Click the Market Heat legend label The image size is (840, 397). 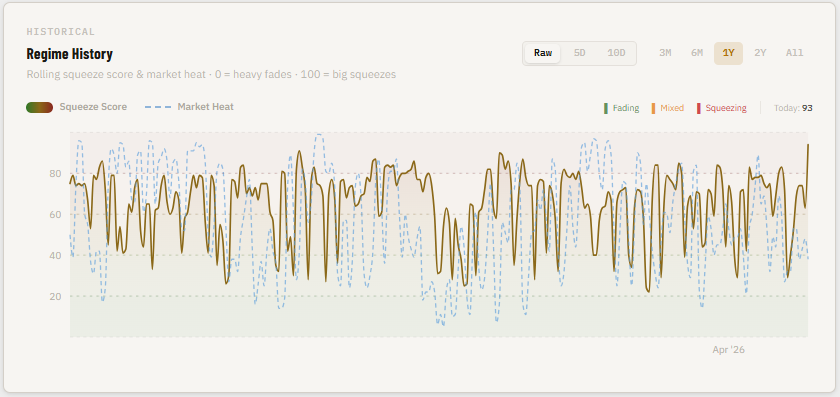206,107
